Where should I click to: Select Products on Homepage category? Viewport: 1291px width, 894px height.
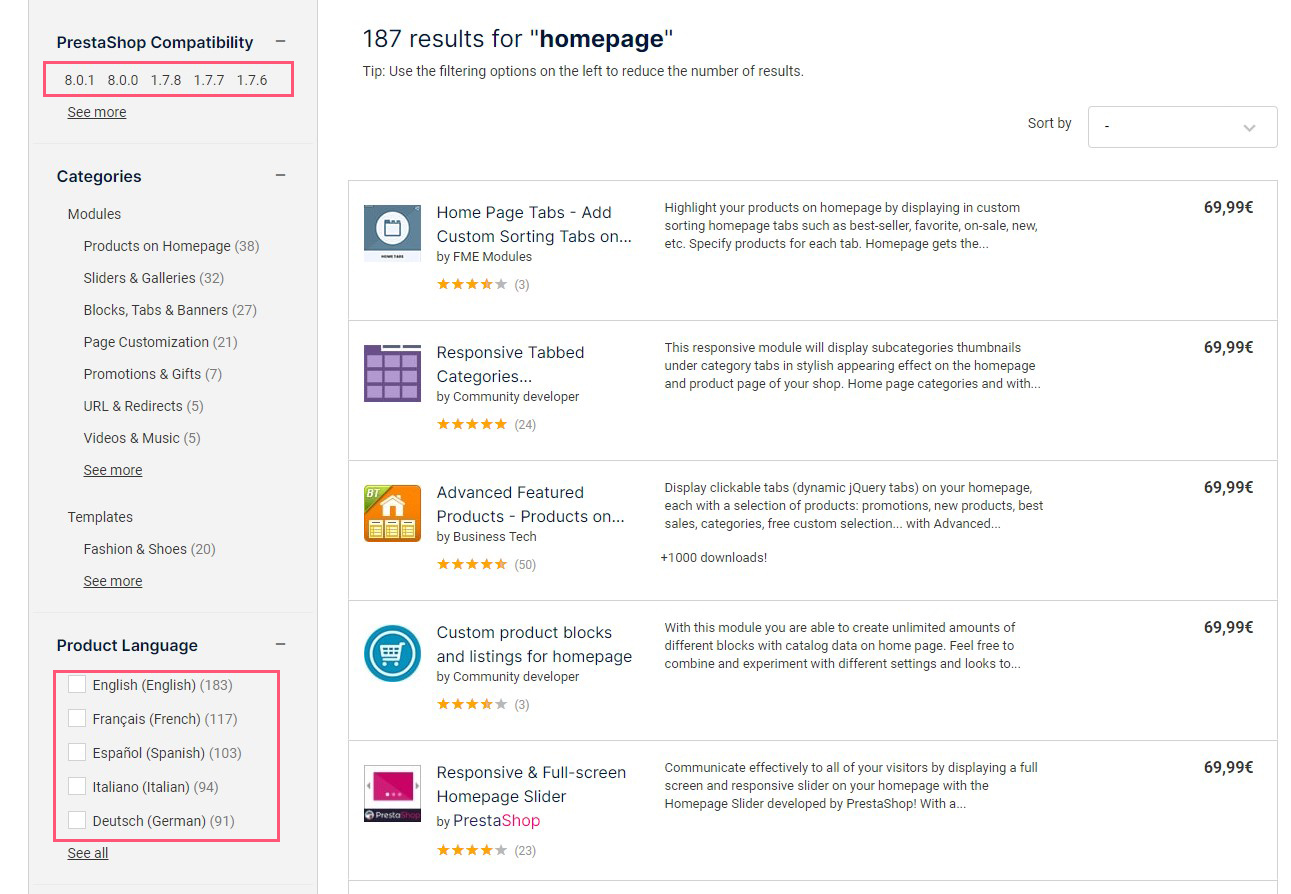coord(171,246)
